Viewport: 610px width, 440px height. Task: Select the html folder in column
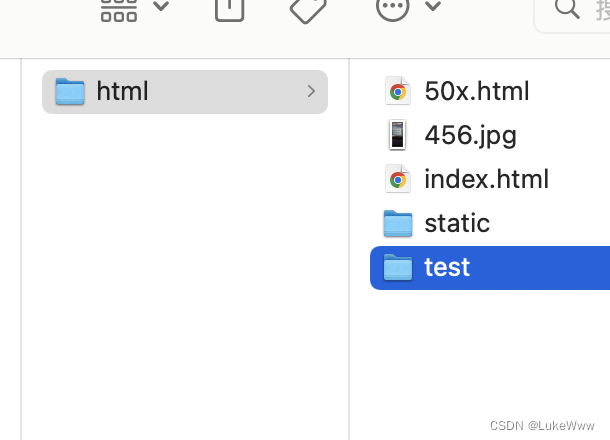(x=185, y=92)
